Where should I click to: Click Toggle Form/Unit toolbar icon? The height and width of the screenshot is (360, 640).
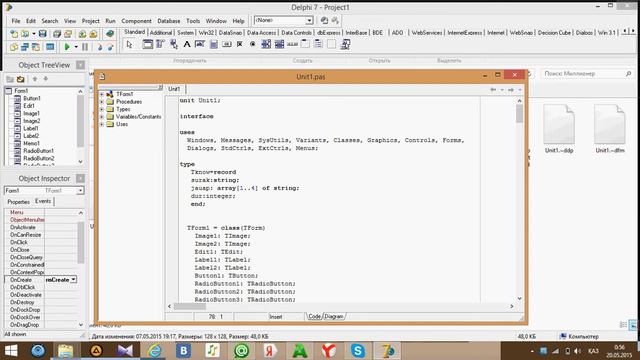36,47
